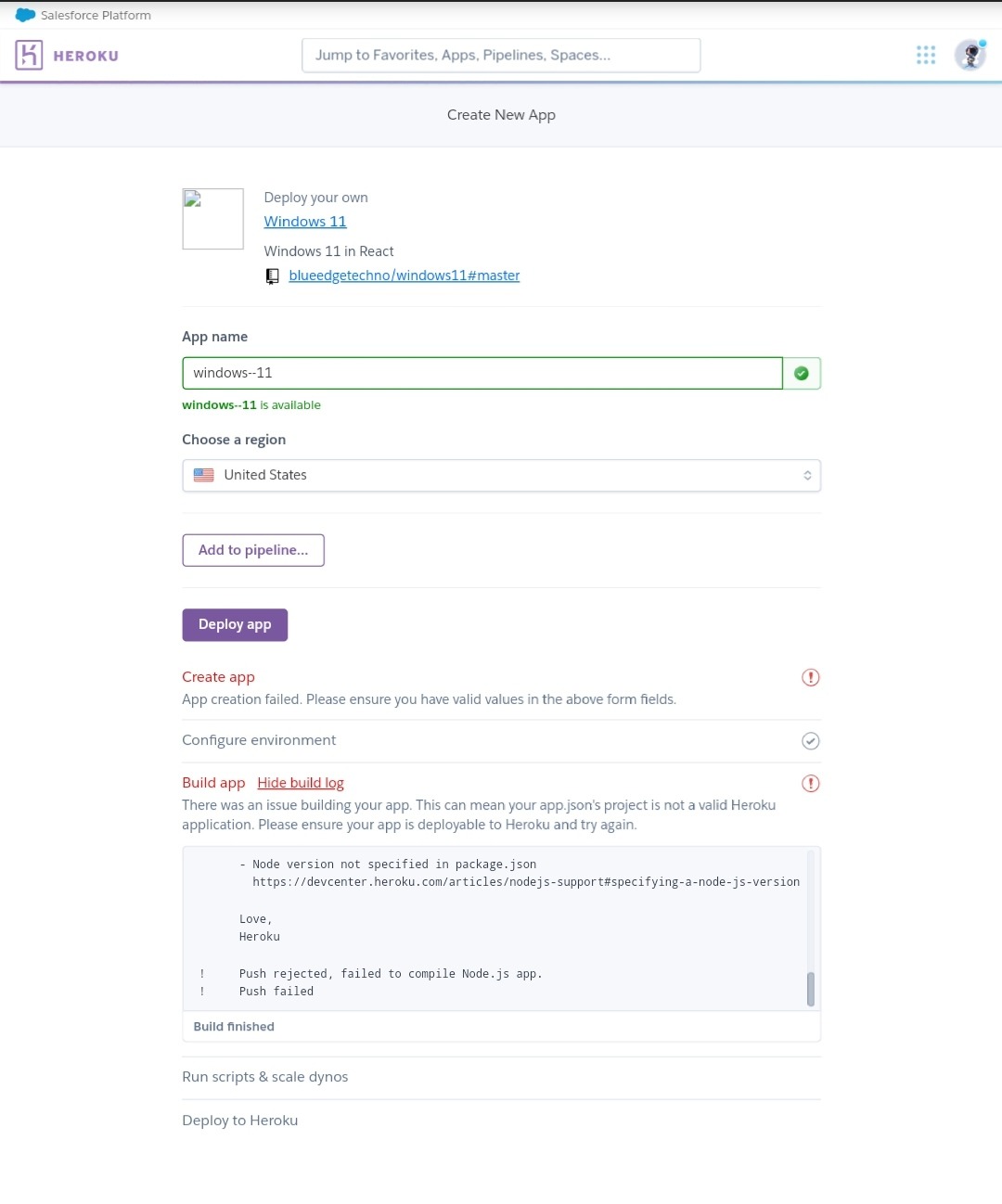Hide the build log
This screenshot has width=1002, height=1204.
(300, 782)
